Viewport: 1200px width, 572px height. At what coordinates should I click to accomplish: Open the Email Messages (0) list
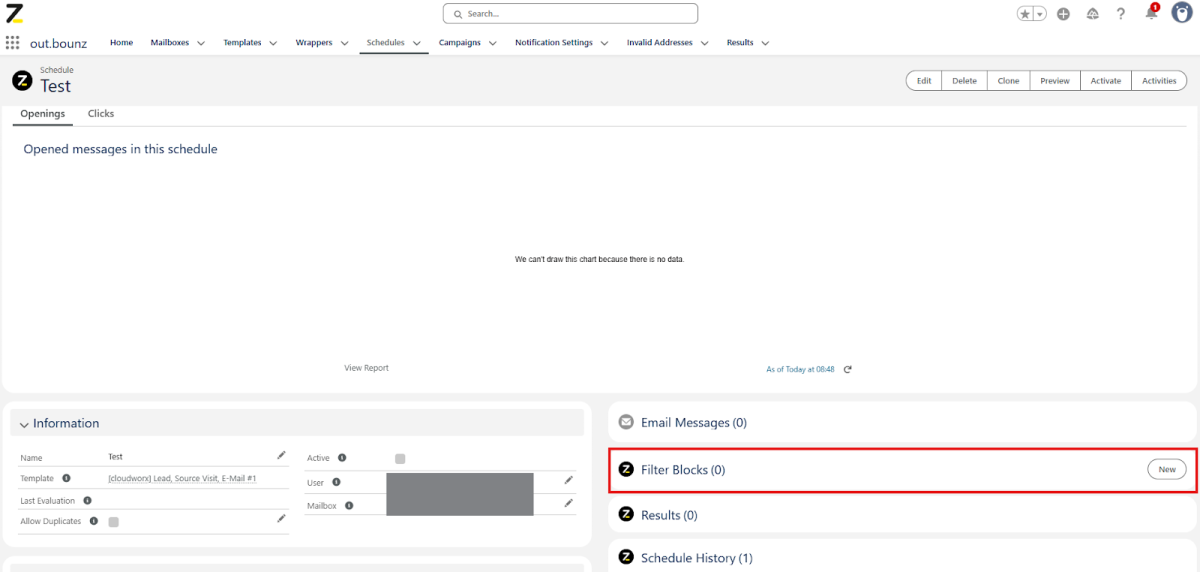tap(694, 423)
